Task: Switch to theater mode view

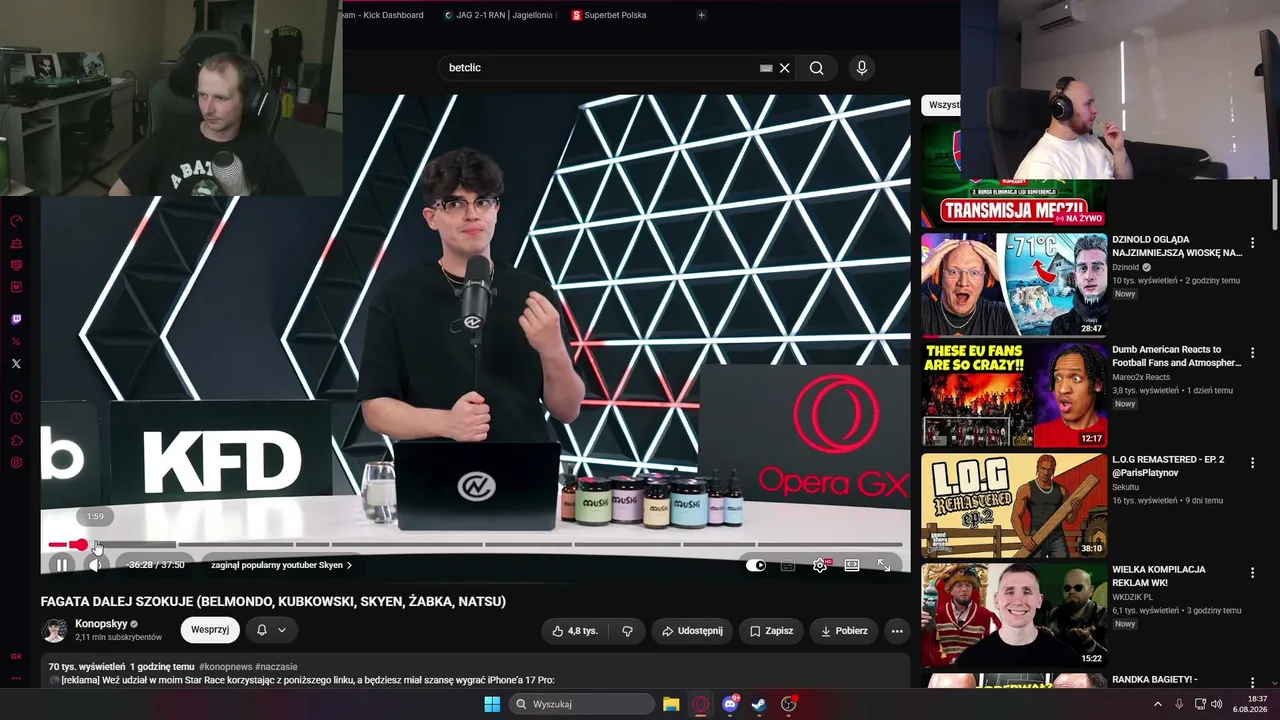Action: tap(852, 565)
